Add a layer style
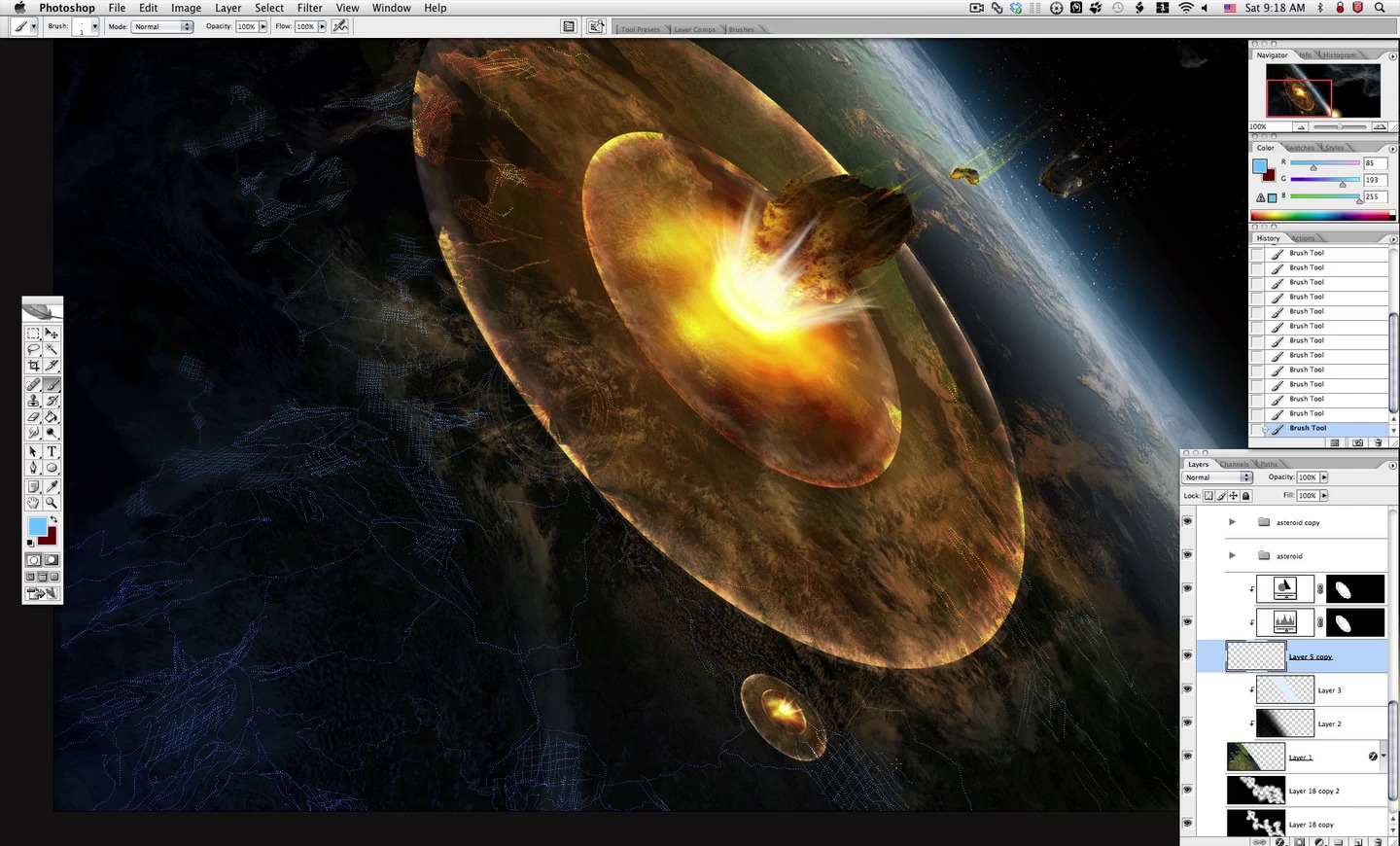The height and width of the screenshot is (846, 1400). coord(1280,841)
